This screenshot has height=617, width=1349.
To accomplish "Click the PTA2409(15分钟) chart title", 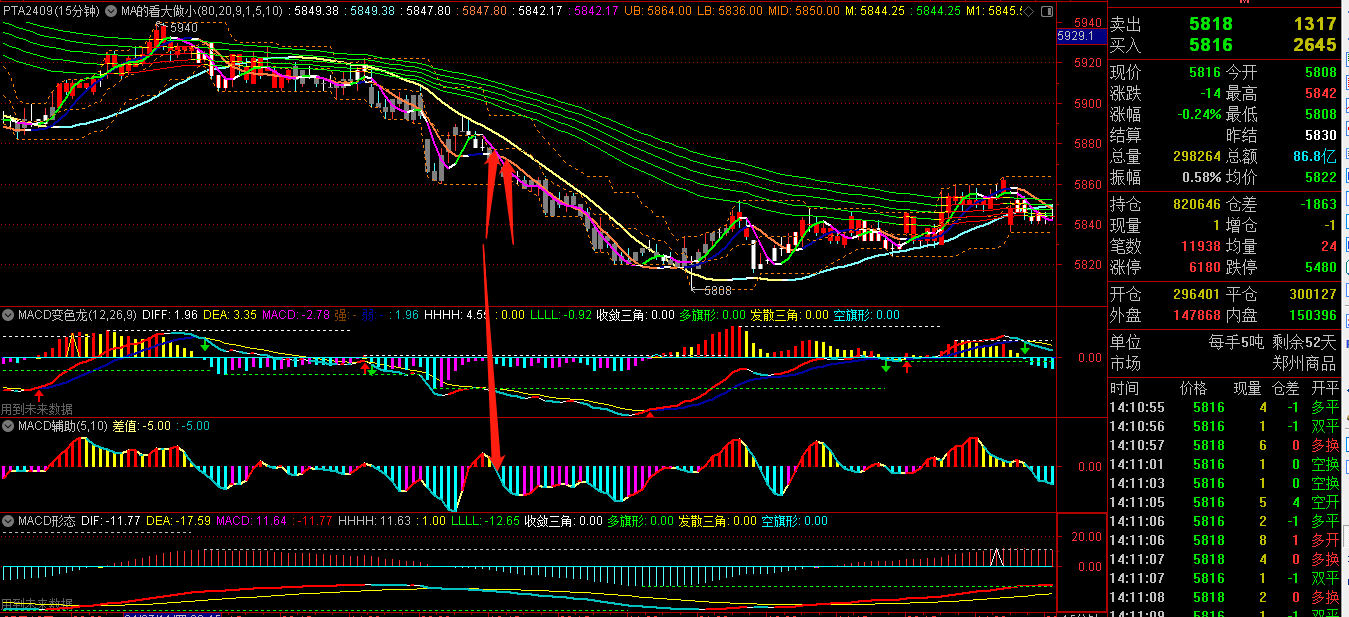I will 51,9.
